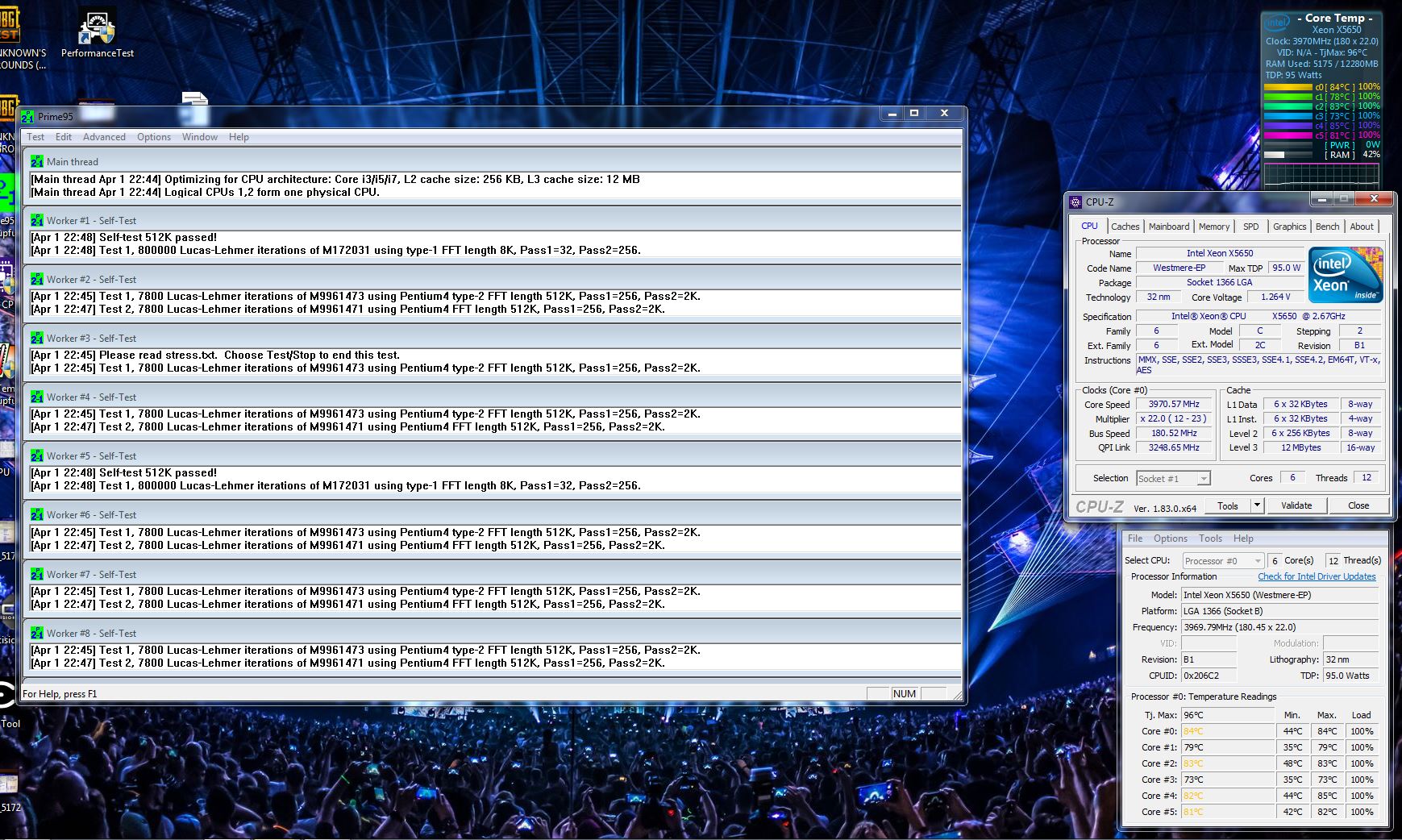Image resolution: width=1402 pixels, height=840 pixels.
Task: Click the Worker #7 Self-Test icon
Action: [x=37, y=574]
